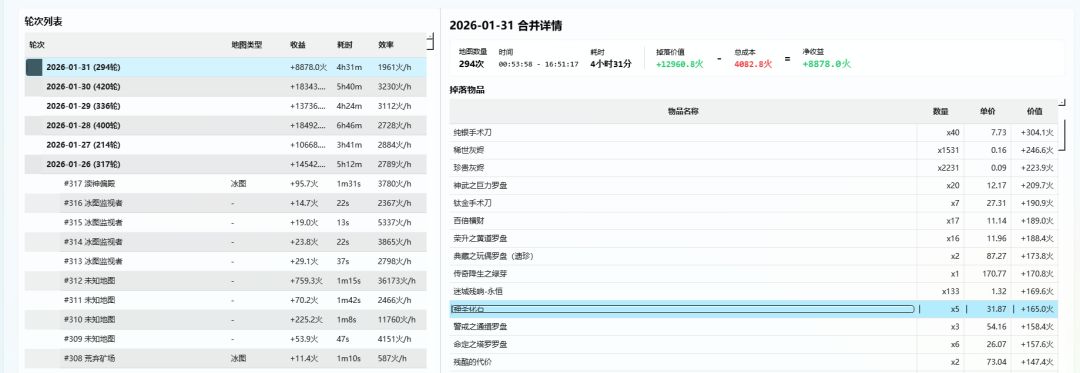Click the 5h12m duration cell
The height and width of the screenshot is (373, 1080).
click(x=349, y=164)
